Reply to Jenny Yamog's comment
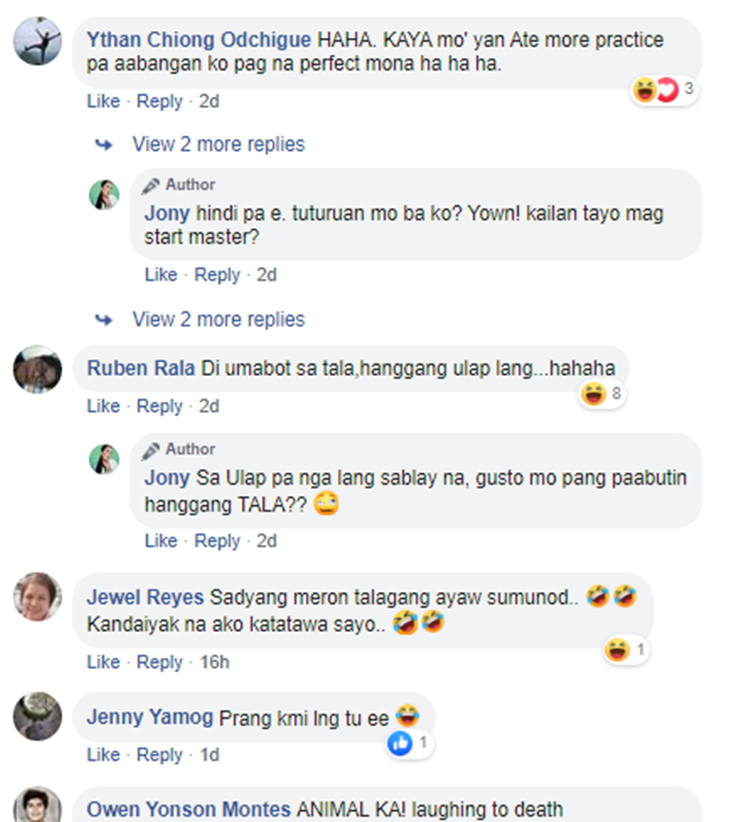This screenshot has width=750, height=822. (159, 755)
